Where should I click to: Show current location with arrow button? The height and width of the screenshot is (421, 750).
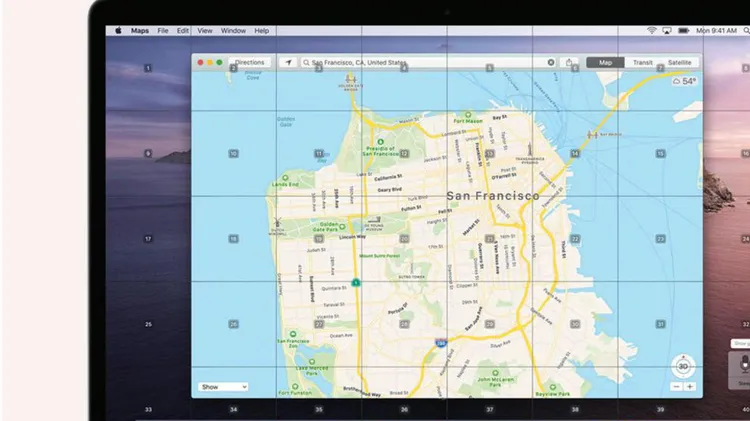(288, 63)
